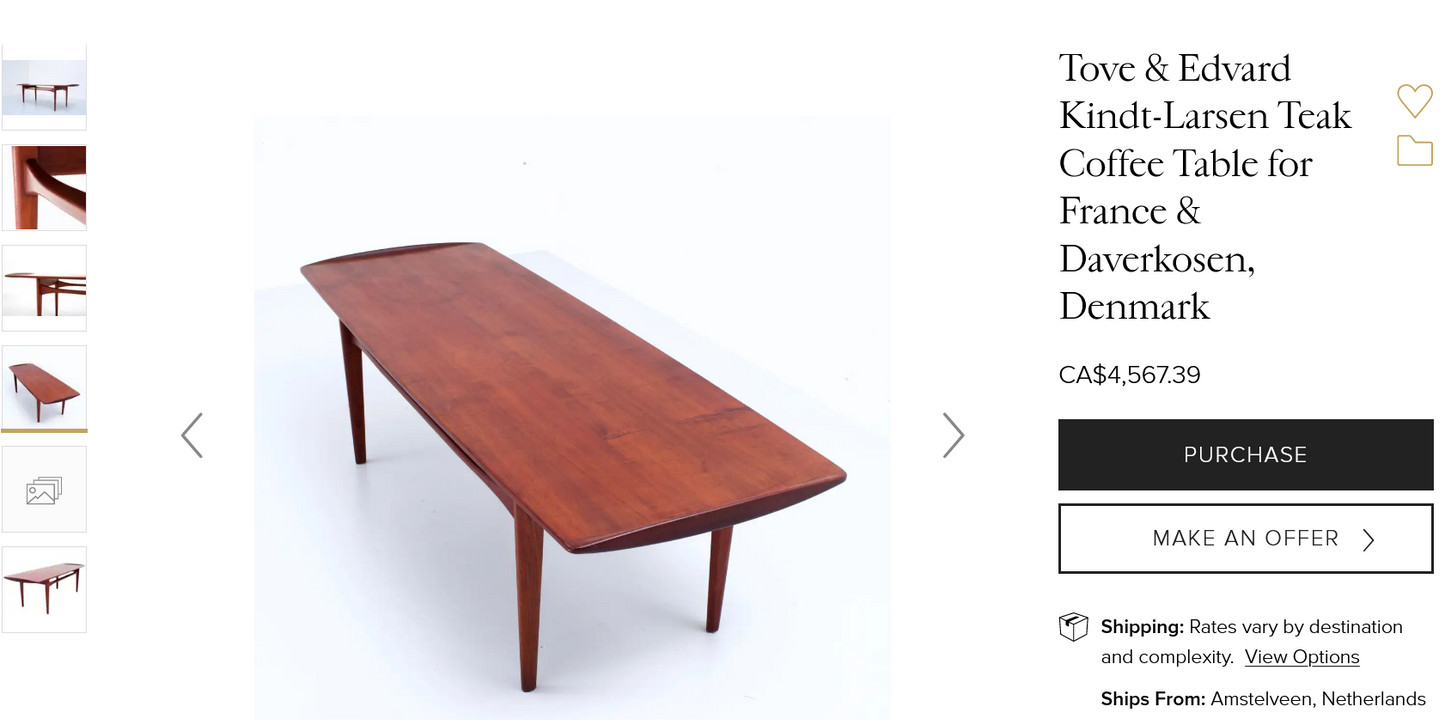
Task: Save item with the heart icon
Action: 1414,101
